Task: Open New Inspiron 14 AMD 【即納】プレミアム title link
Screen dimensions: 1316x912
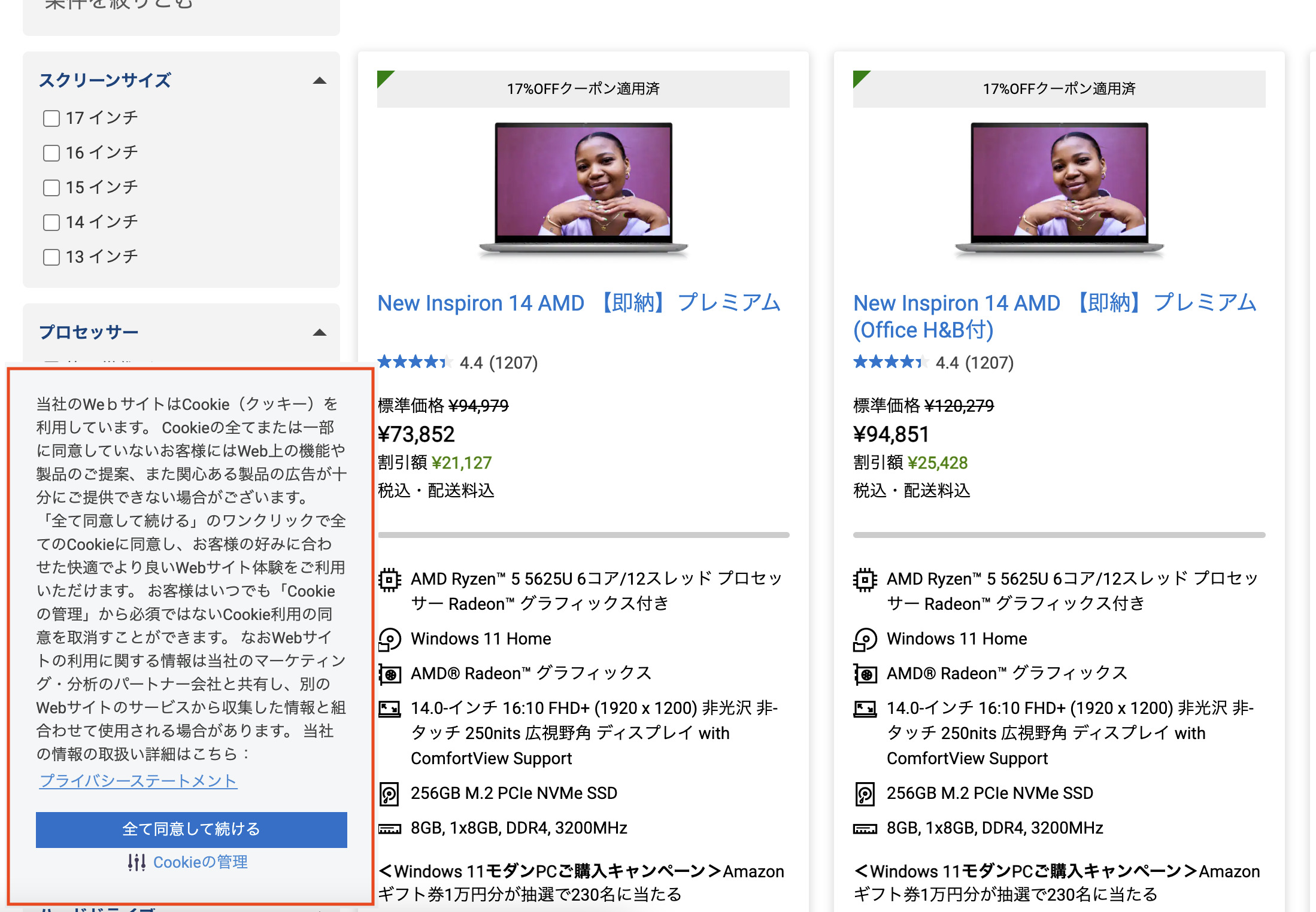Action: [579, 303]
